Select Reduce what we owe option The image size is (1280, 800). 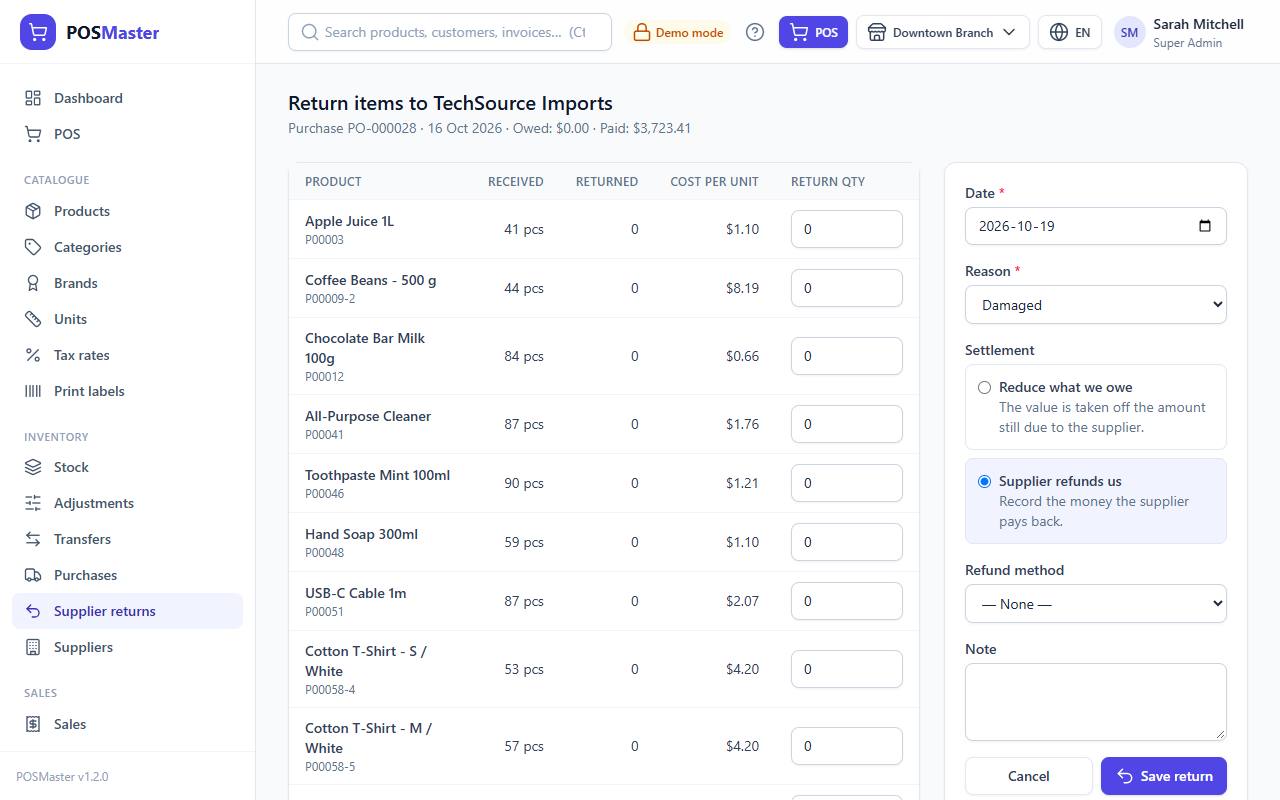(984, 387)
